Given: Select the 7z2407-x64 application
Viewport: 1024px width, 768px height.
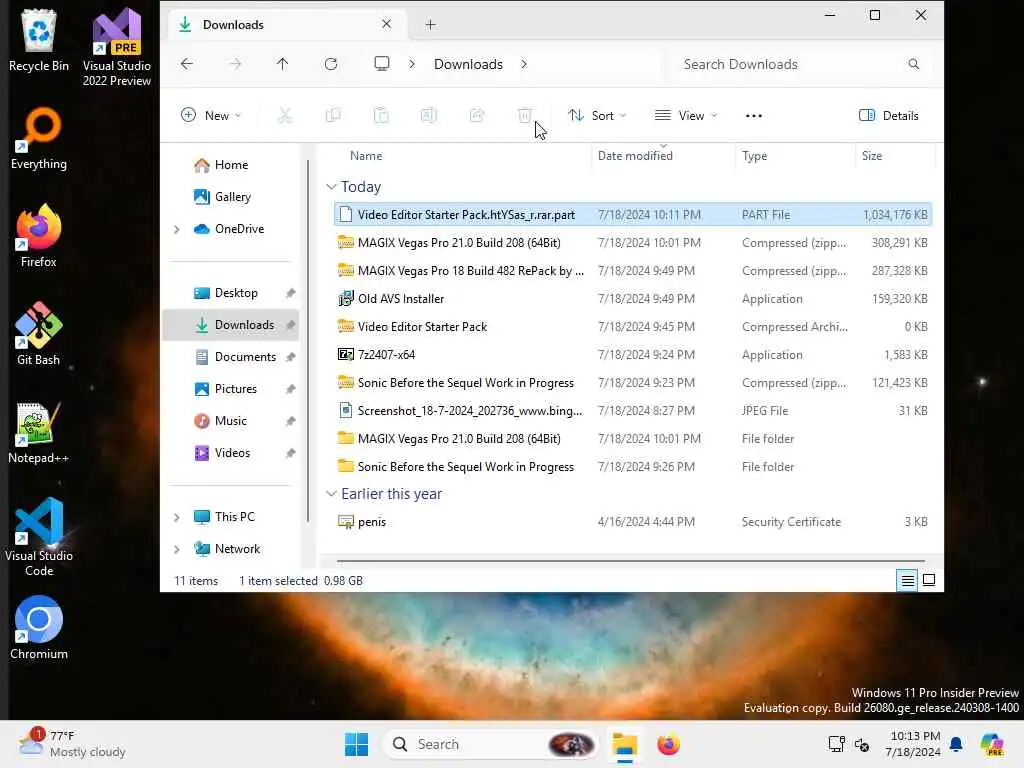Looking at the screenshot, I should click(633, 355).
